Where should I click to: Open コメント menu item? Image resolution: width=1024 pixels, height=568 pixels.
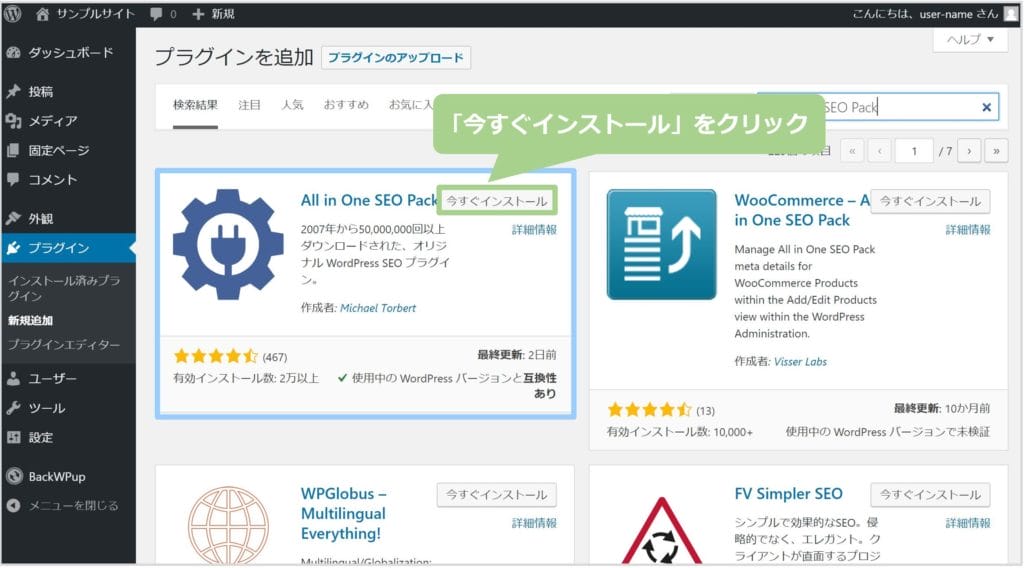68,180
